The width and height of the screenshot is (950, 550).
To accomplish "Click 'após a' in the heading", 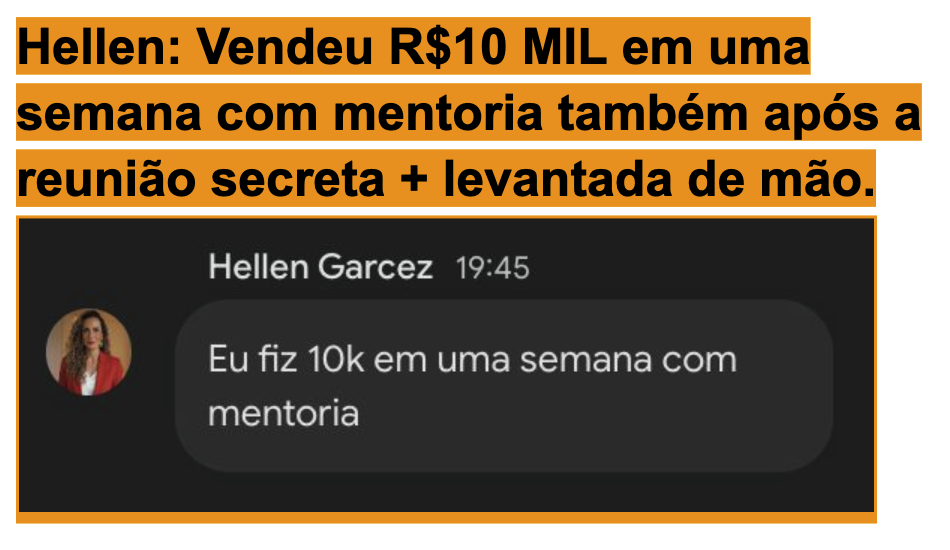I will pyautogui.click(x=842, y=114).
